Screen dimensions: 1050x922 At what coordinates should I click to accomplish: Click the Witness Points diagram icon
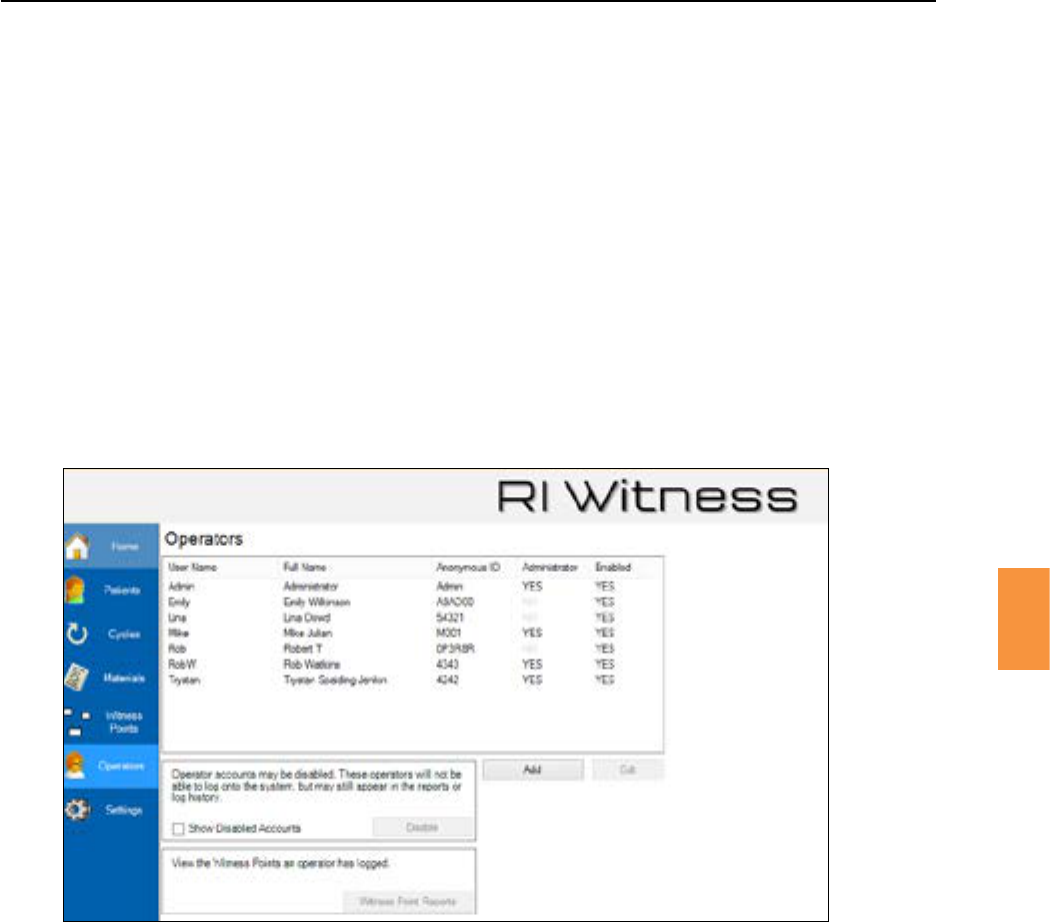pyautogui.click(x=77, y=722)
